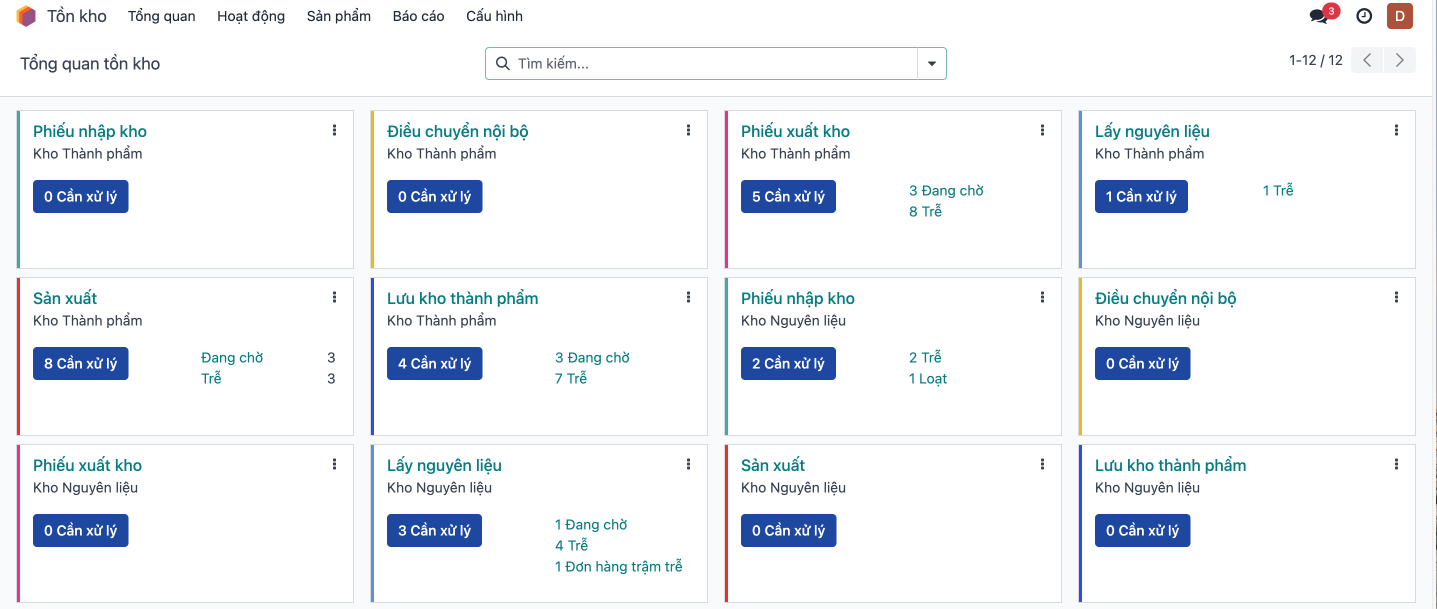Viewport: 1437px width, 609px height.
Task: Click the search magnifier icon
Action: pos(503,64)
